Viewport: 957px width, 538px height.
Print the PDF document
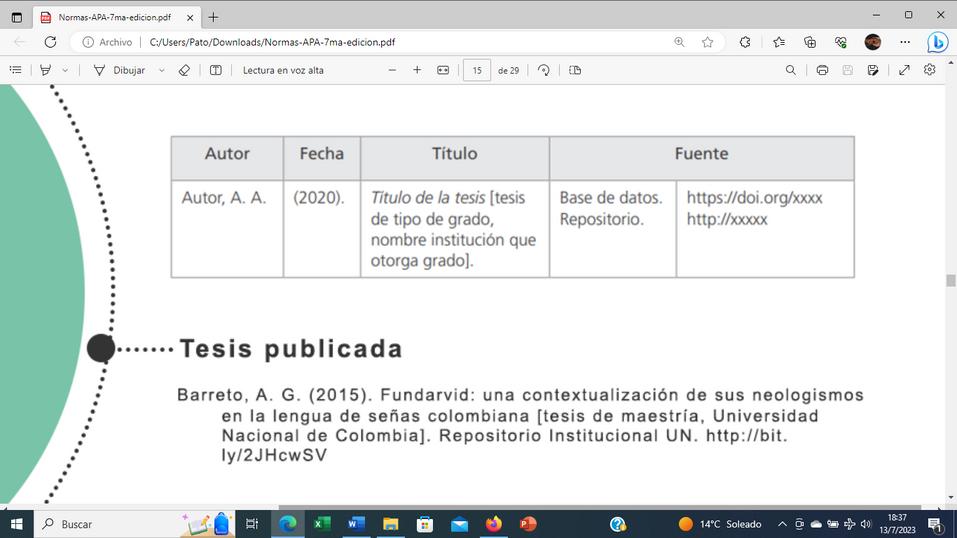[822, 70]
